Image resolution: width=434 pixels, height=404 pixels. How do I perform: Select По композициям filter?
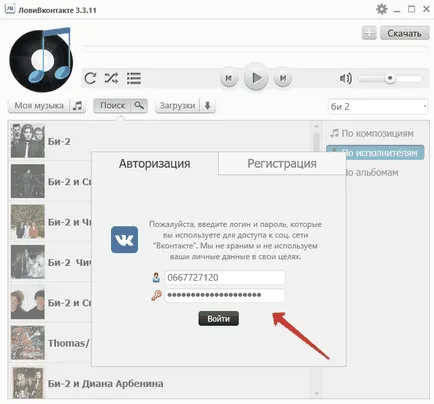(372, 133)
